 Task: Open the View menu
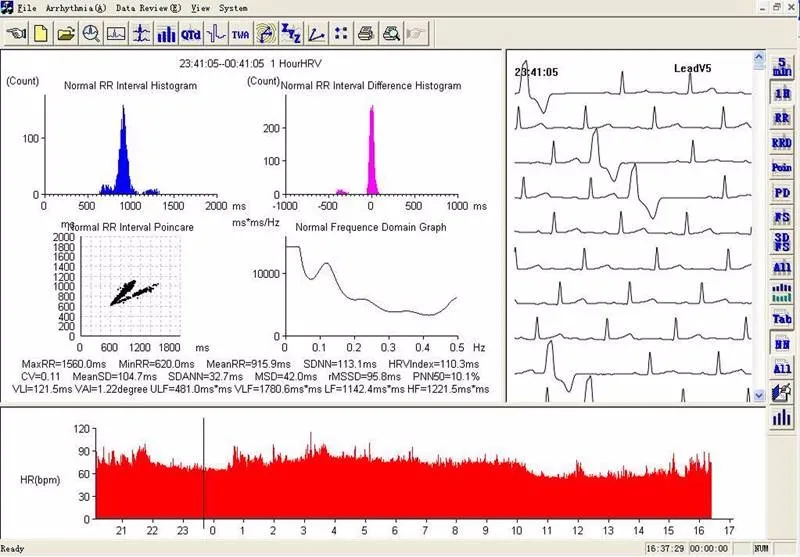pyautogui.click(x=200, y=8)
